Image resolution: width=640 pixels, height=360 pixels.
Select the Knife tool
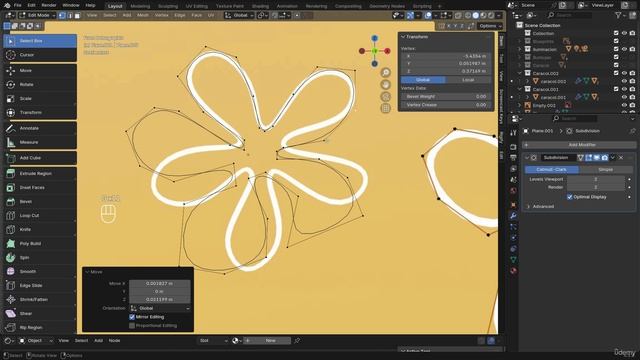pos(40,229)
